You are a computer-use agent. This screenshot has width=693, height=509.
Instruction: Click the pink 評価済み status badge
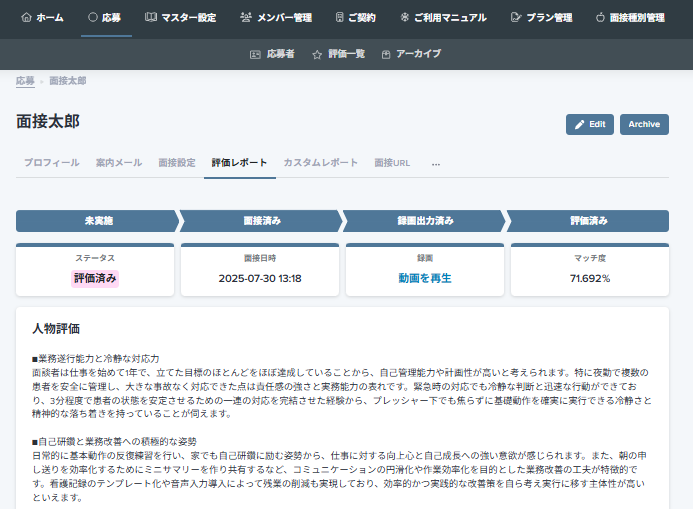tap(95, 278)
